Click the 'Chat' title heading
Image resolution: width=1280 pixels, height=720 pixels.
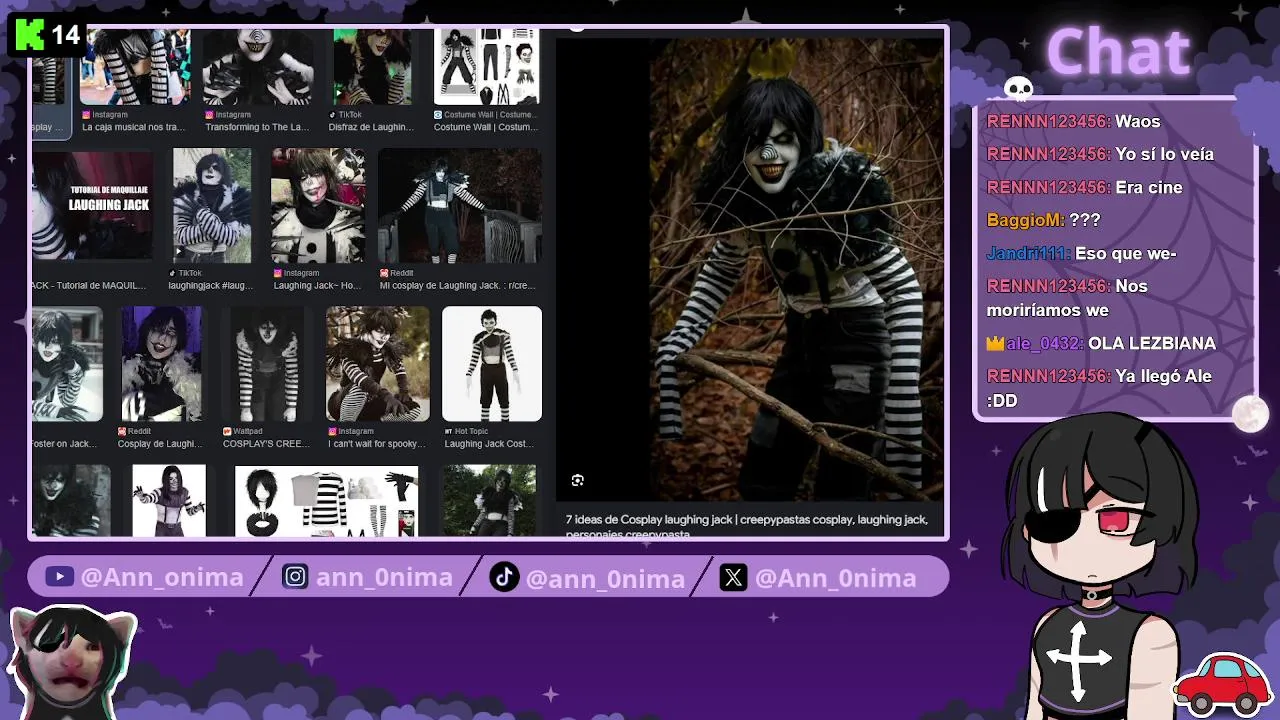[x=1118, y=52]
